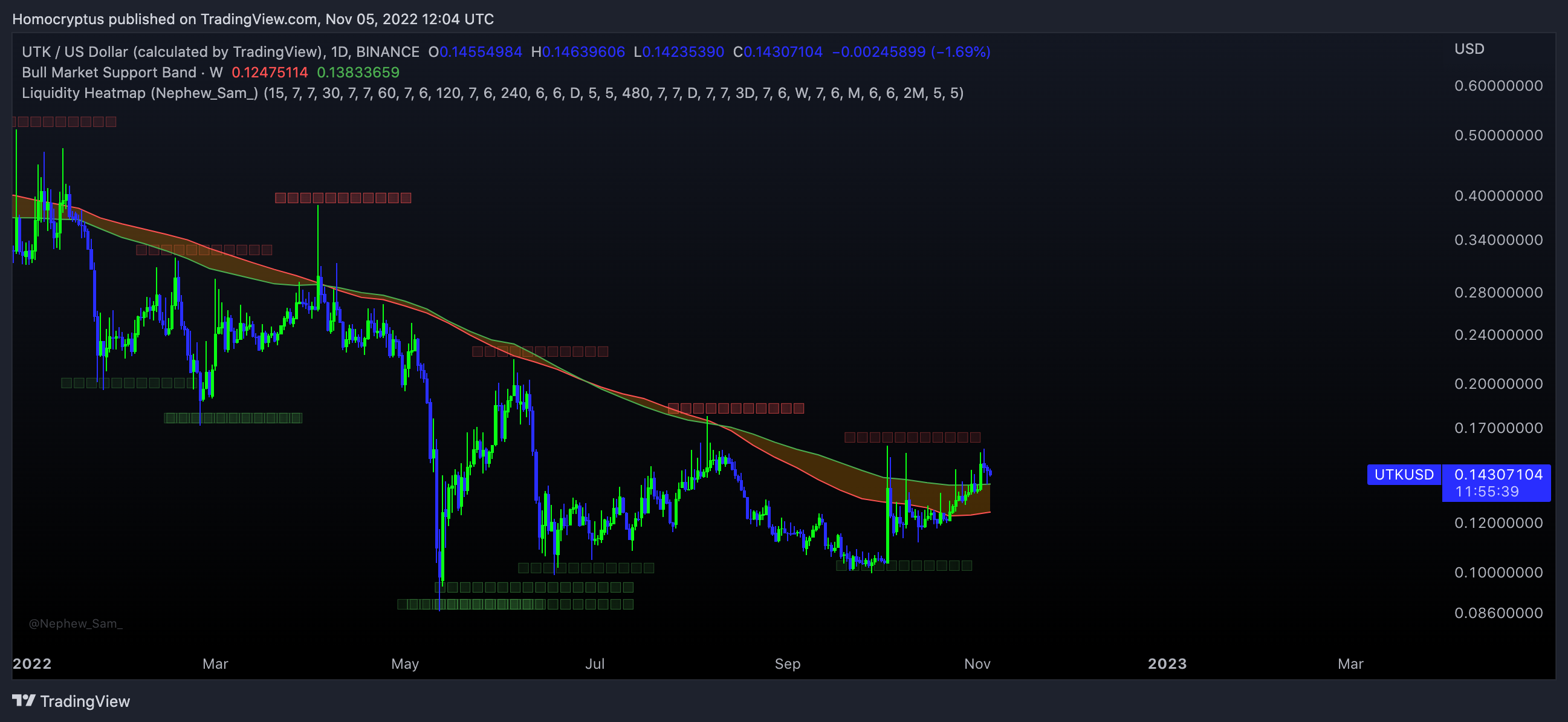Click the 0.20000000 price axis label
1568x722 pixels.
[x=1498, y=384]
